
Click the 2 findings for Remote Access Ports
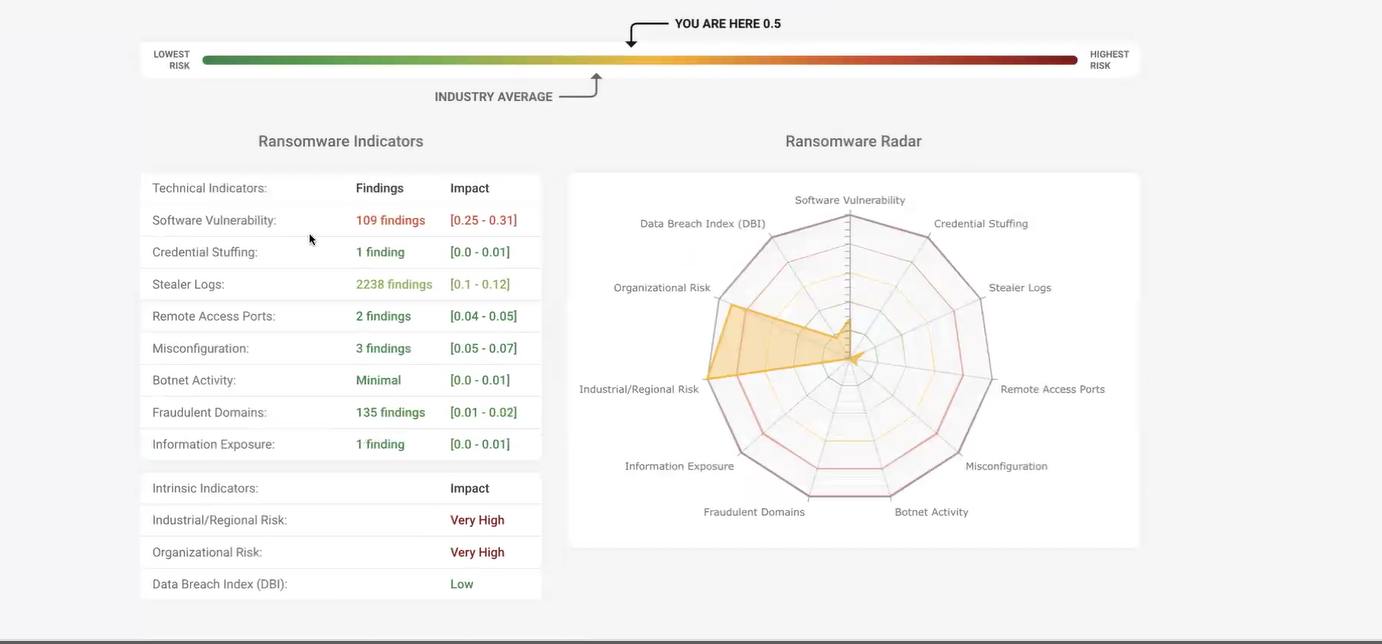383,316
